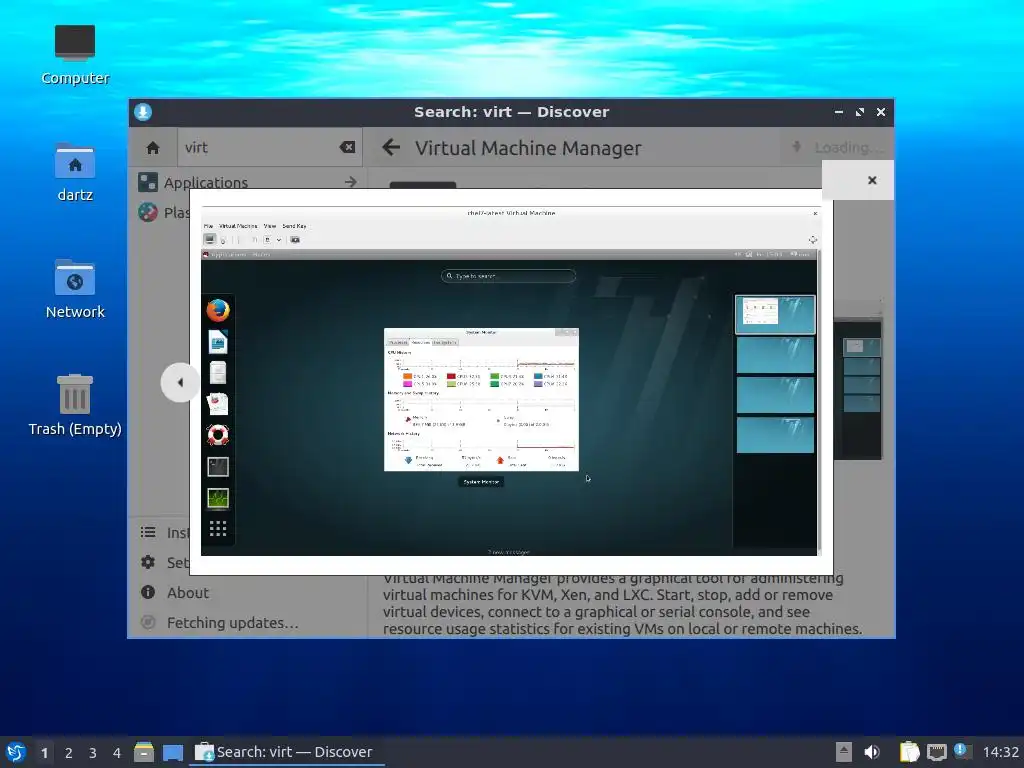The width and height of the screenshot is (1024, 768).
Task: Clear the 'virt' search text
Action: (x=347, y=147)
